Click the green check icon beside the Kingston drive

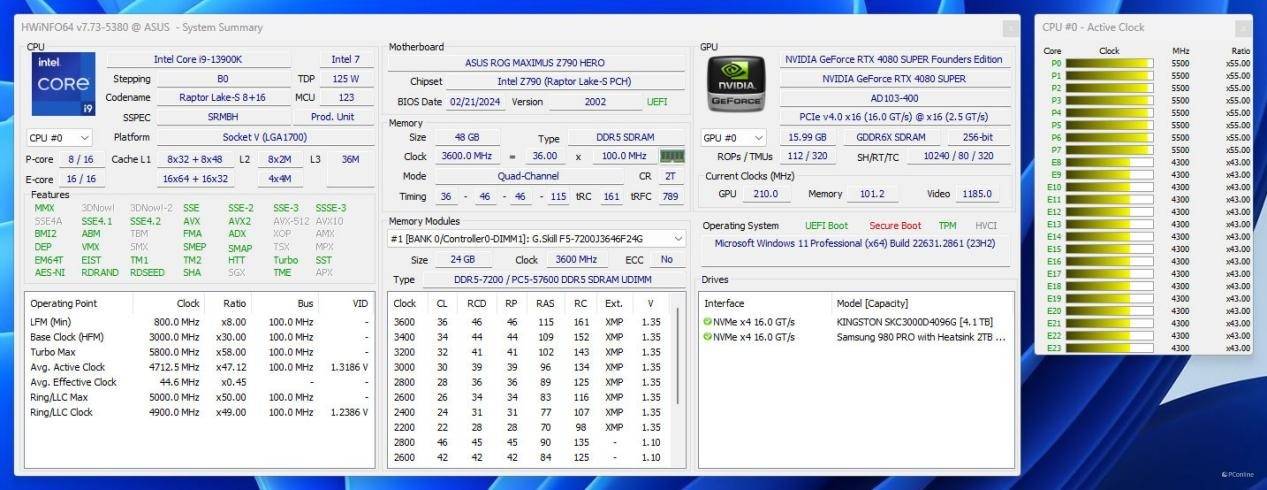click(x=708, y=322)
